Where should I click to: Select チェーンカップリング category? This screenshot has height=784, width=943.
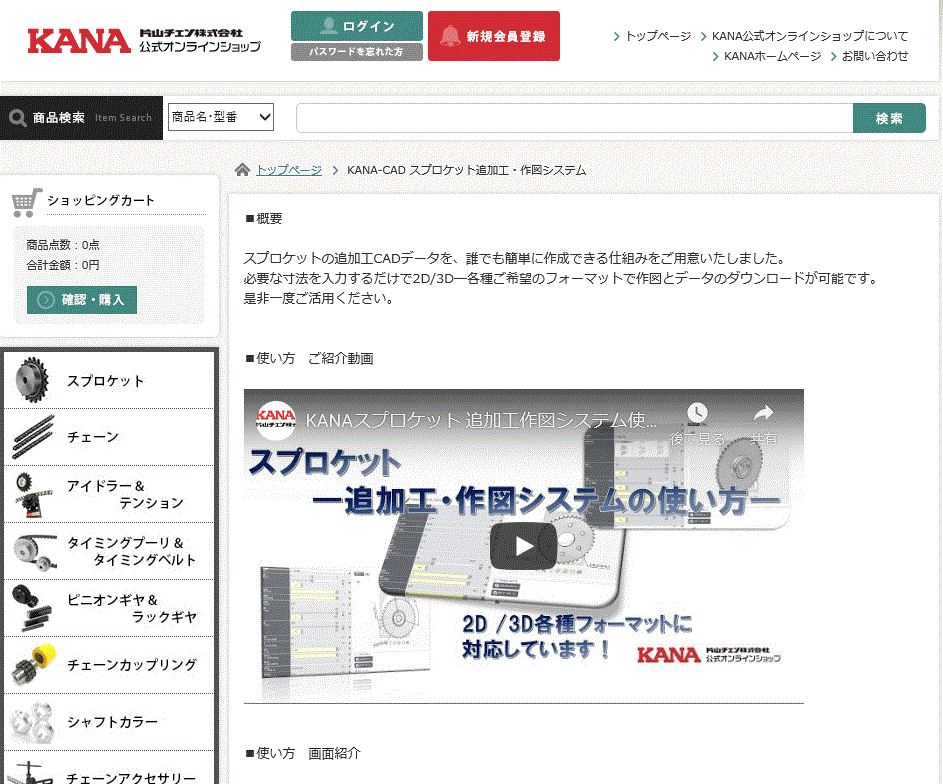(109, 665)
